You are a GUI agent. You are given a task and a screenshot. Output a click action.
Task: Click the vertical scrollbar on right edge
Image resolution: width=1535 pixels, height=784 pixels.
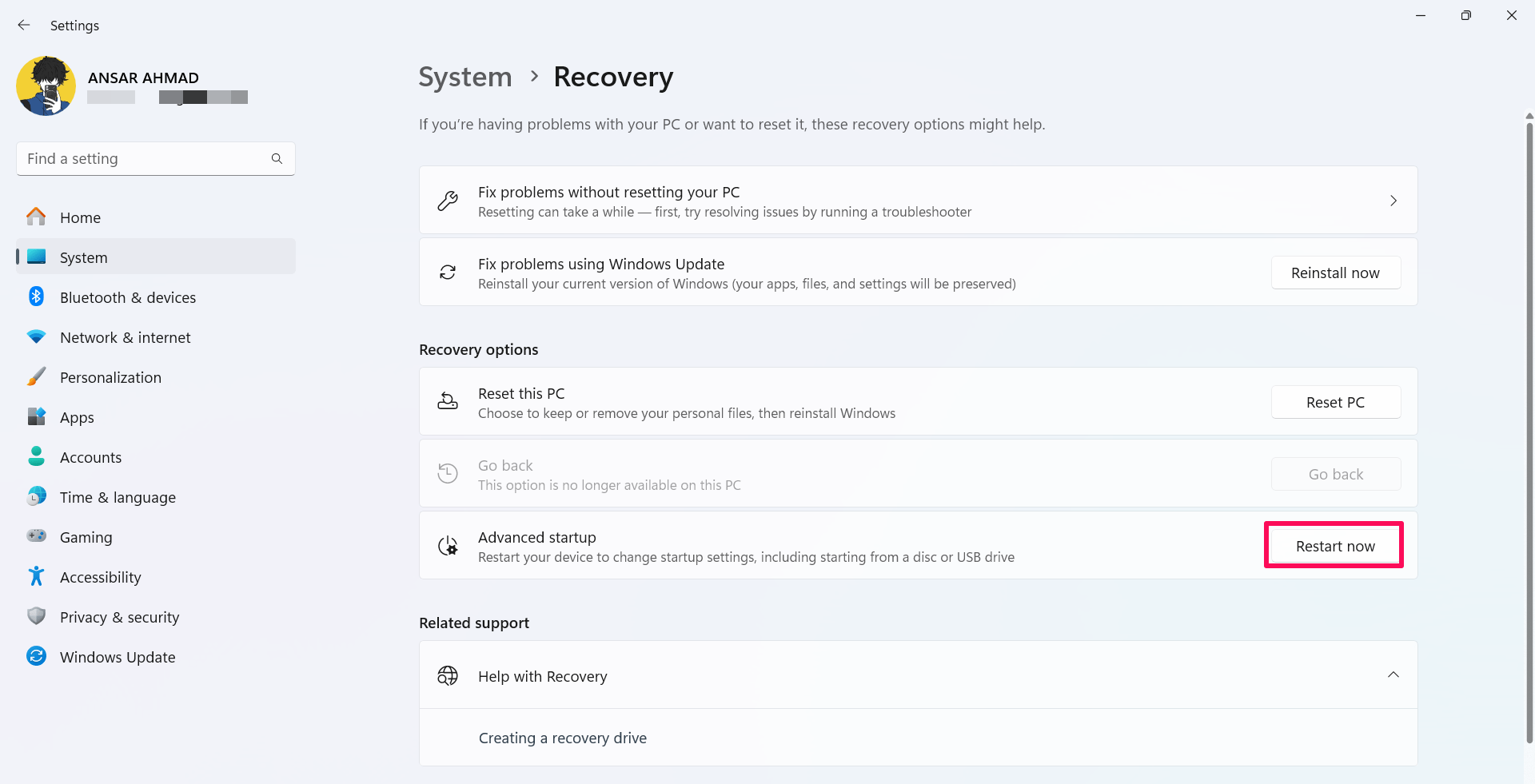coord(1529,432)
